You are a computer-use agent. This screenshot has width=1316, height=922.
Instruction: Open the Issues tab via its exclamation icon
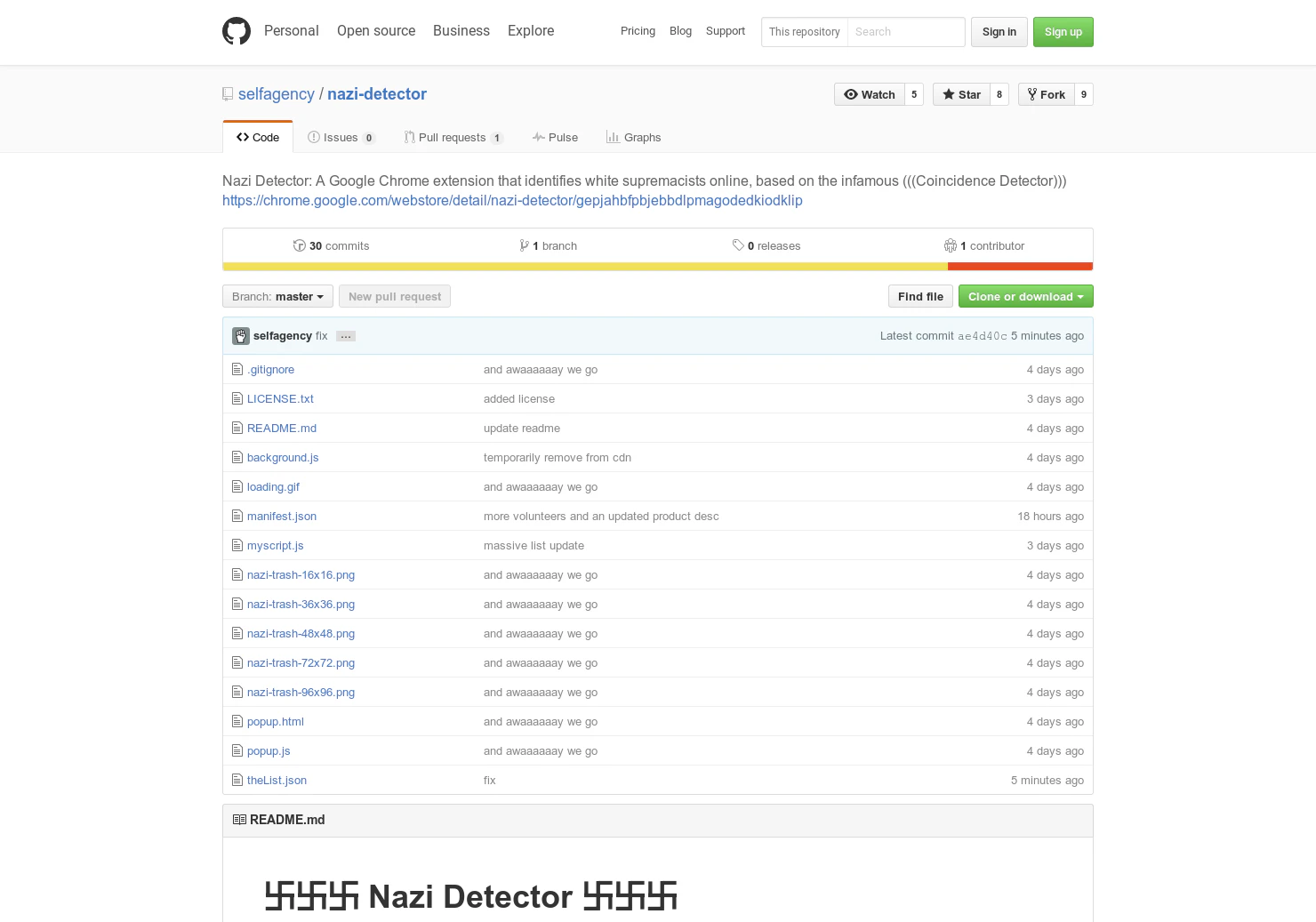pos(314,137)
